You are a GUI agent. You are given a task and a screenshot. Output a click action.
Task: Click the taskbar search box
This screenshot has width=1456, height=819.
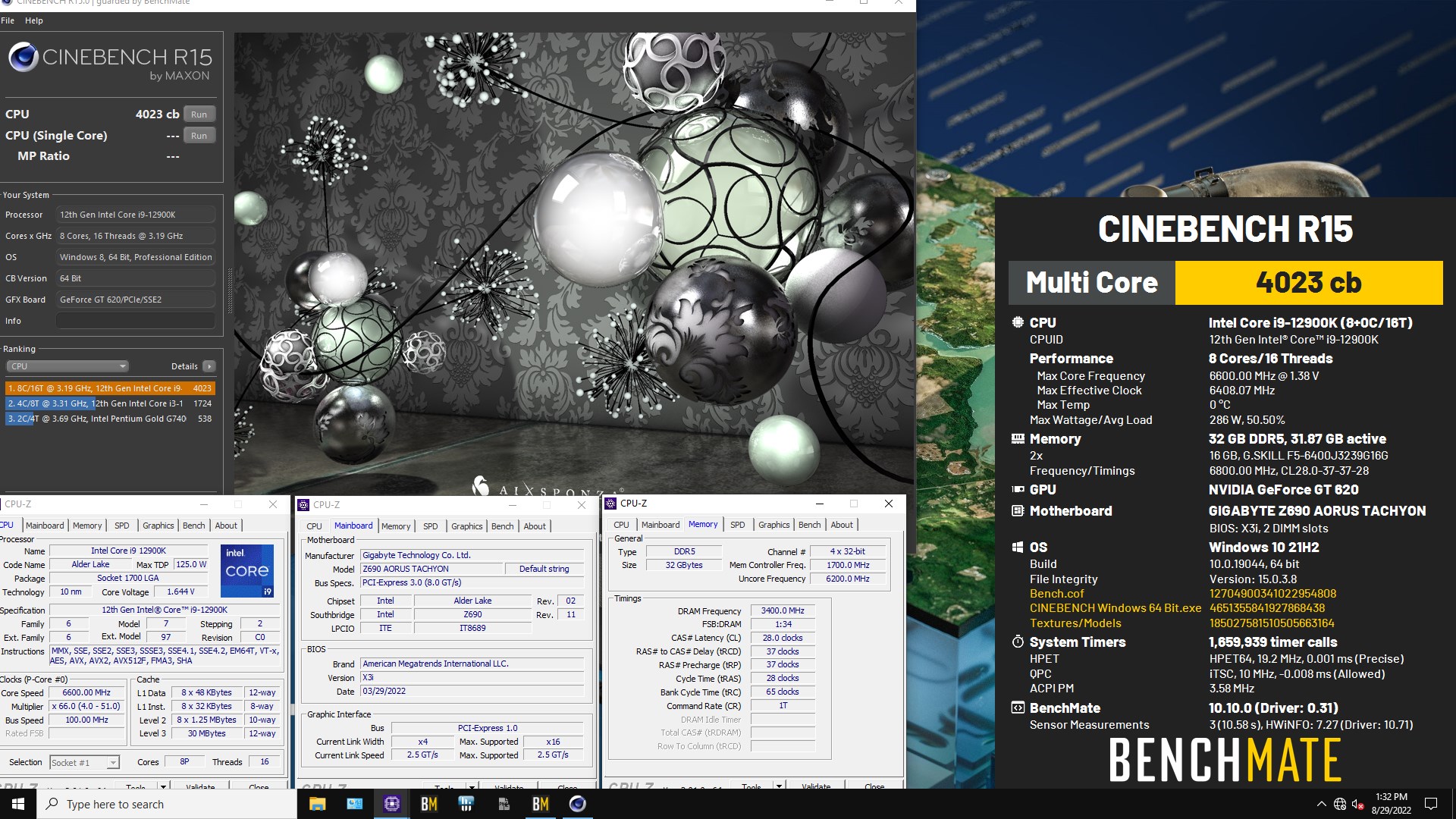pyautogui.click(x=167, y=804)
